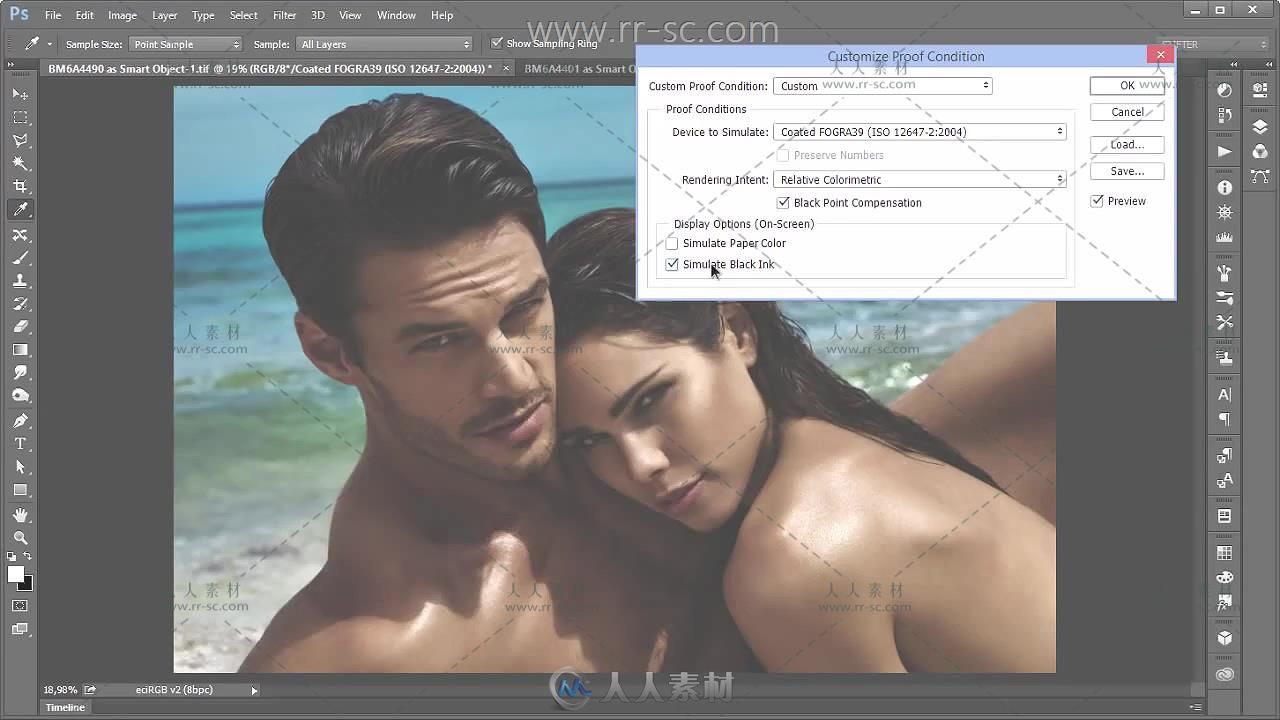
Task: Click the Load... button
Action: [x=1127, y=145]
